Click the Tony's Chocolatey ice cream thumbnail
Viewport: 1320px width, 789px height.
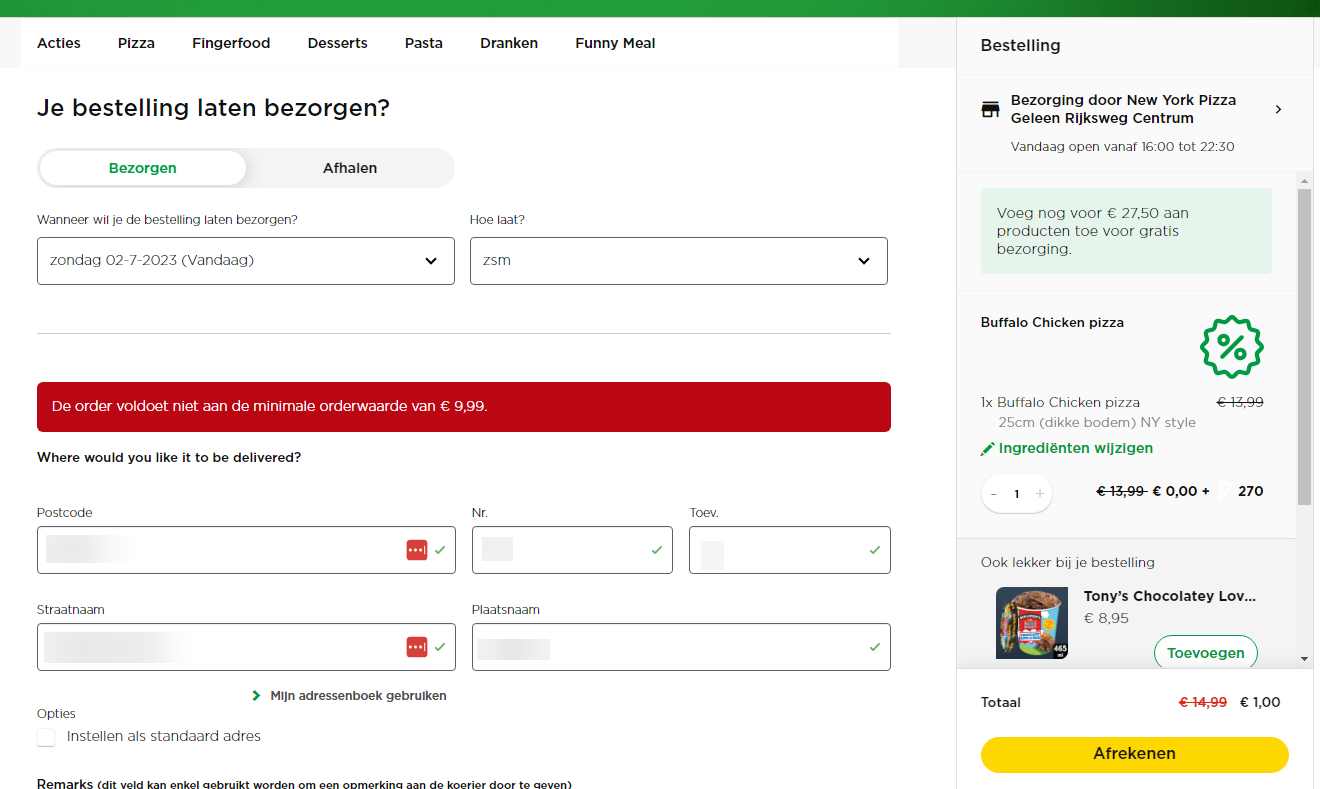pos(1031,622)
